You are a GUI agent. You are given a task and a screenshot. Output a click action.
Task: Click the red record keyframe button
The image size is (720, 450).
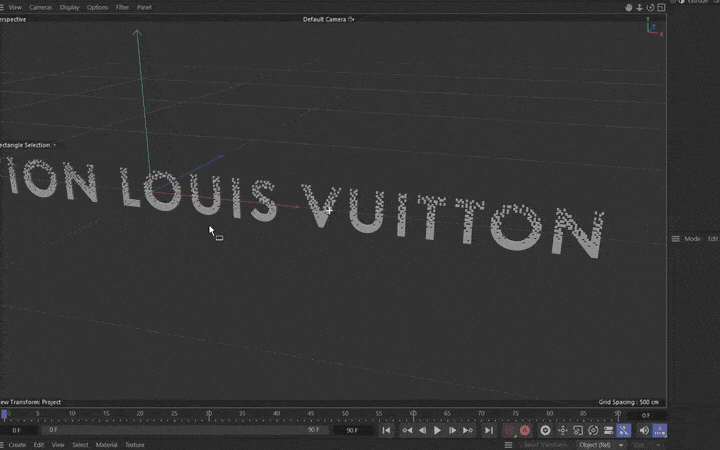pyautogui.click(x=510, y=430)
